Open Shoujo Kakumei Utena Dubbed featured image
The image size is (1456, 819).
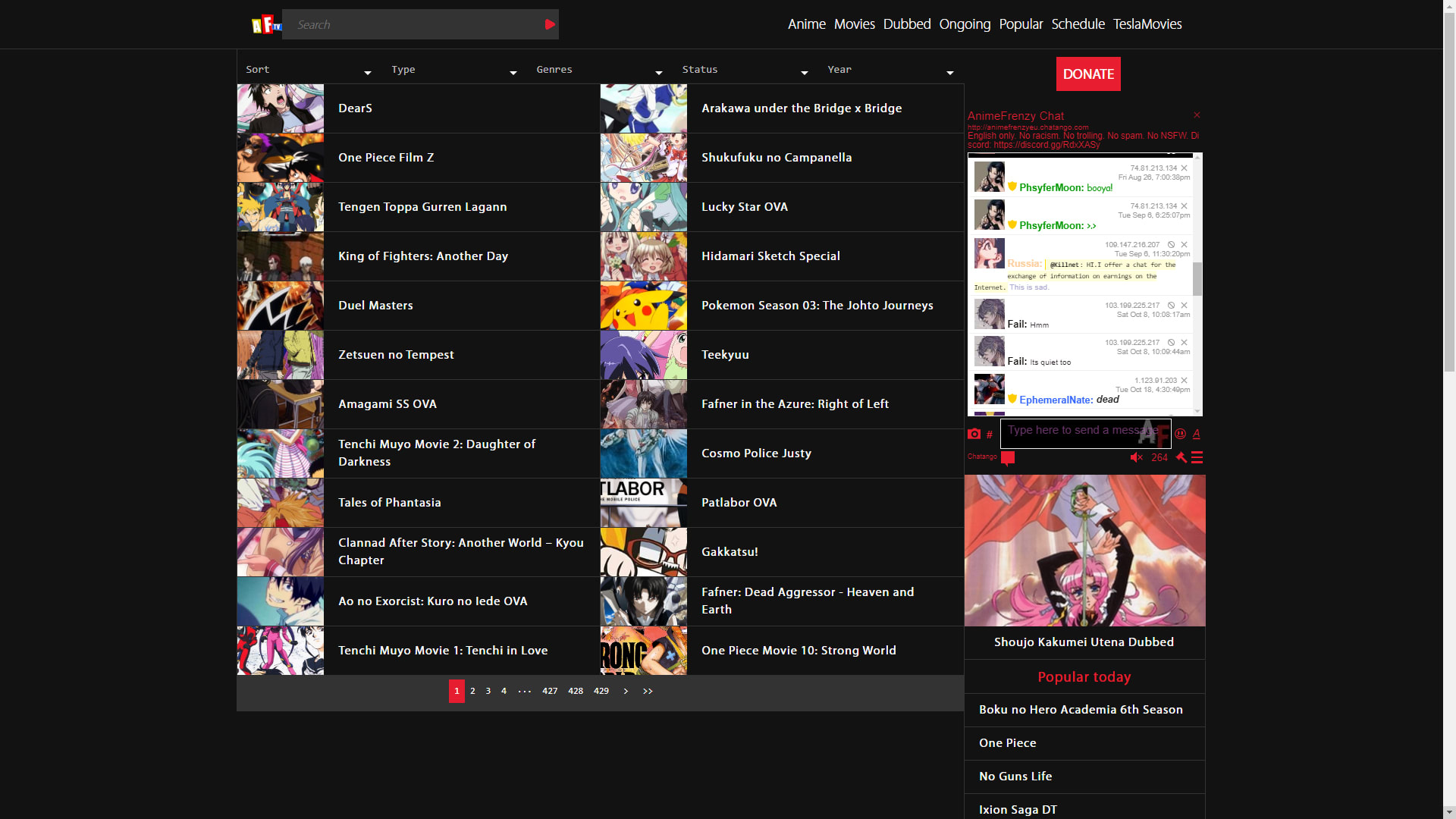[x=1084, y=551]
